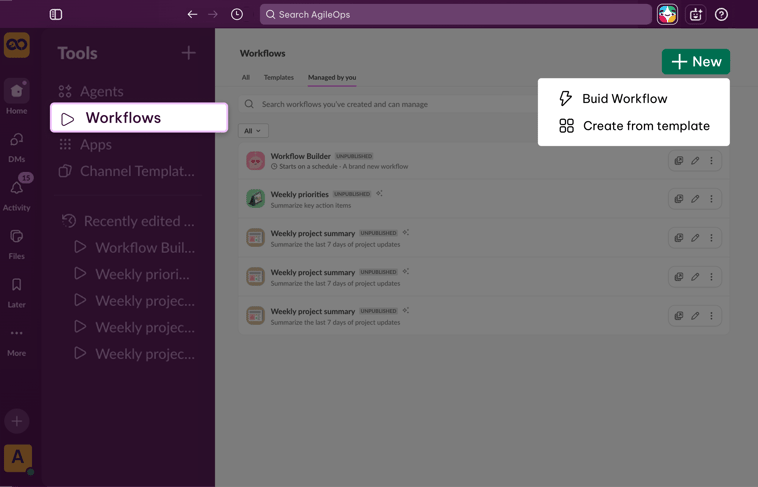Go to Home in the left rail
The height and width of the screenshot is (487, 758).
point(16,97)
